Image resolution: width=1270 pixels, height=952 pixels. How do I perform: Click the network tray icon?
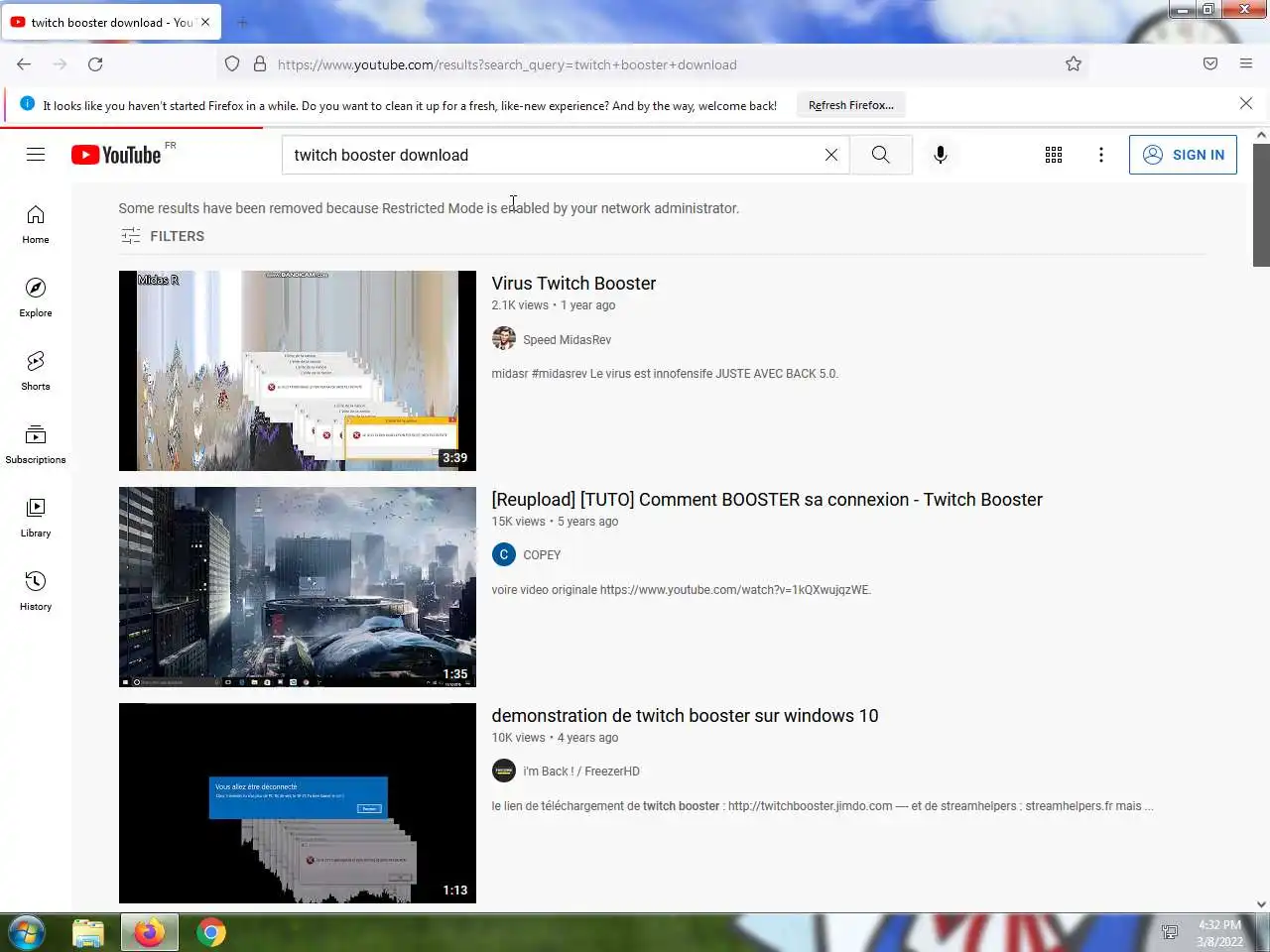1170,932
